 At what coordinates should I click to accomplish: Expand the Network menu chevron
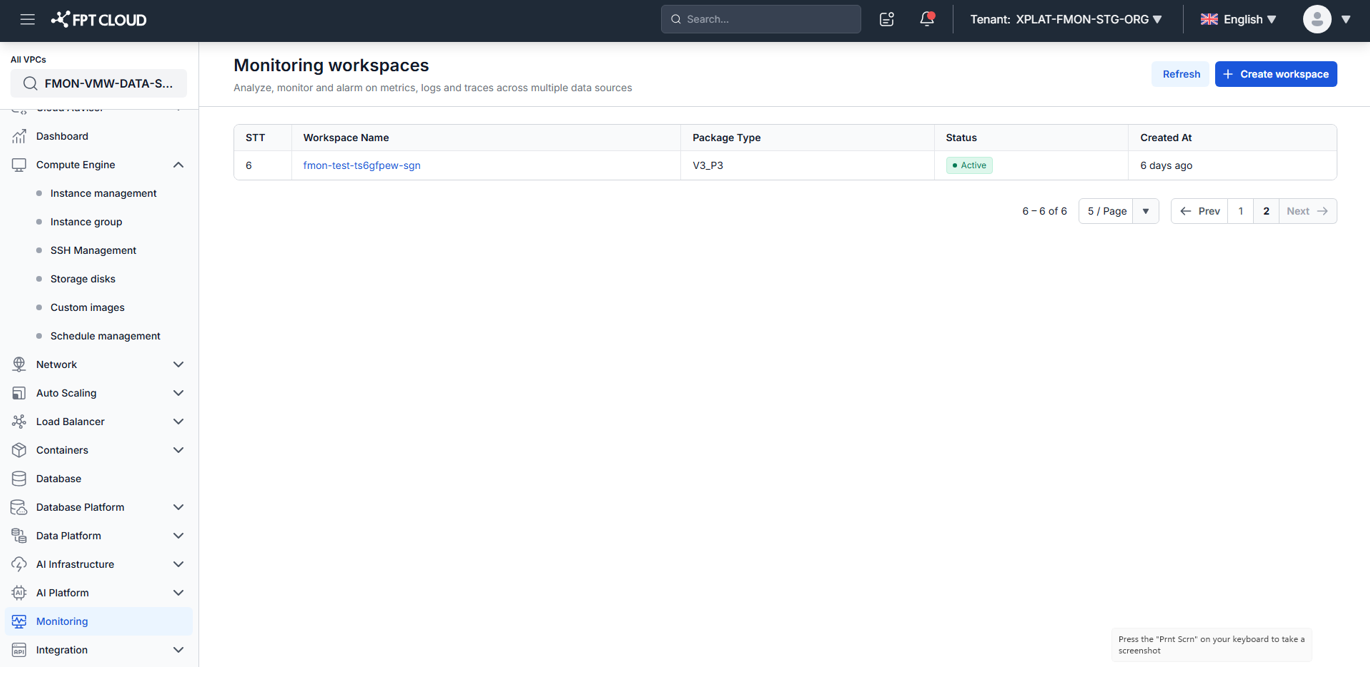pos(178,365)
